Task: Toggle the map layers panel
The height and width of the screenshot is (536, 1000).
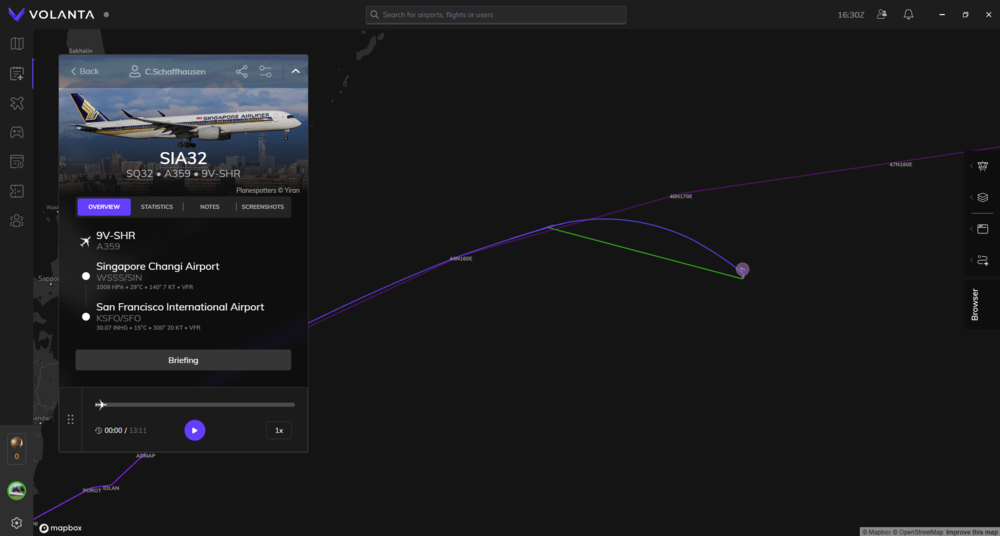Action: pyautogui.click(x=983, y=197)
